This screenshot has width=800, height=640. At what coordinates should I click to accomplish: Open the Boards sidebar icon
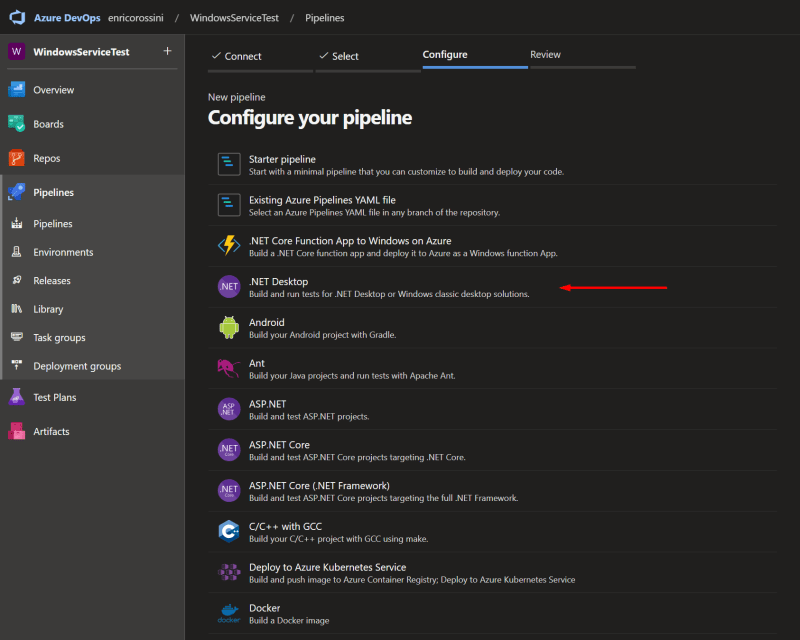(16, 124)
